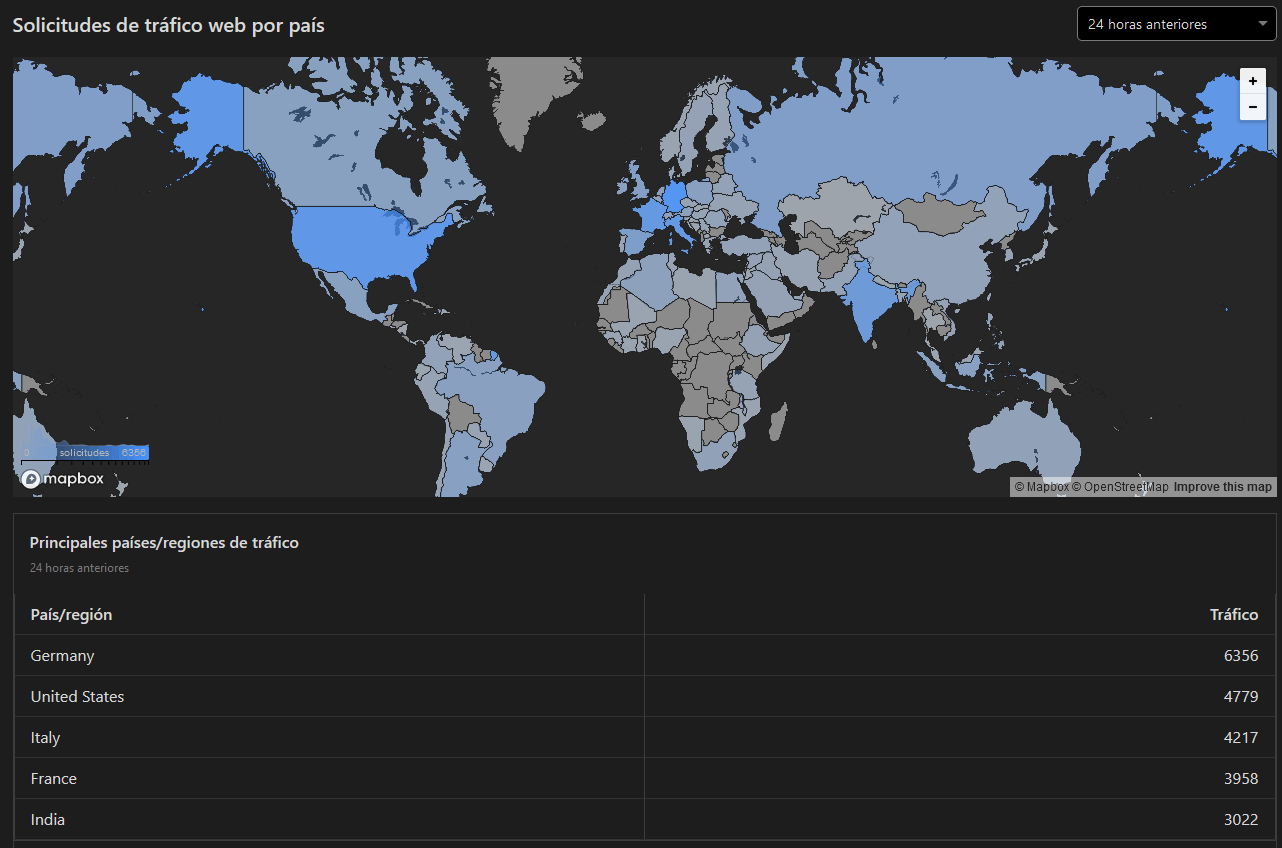
Task: Click the Mapbox logo
Action: [62, 479]
